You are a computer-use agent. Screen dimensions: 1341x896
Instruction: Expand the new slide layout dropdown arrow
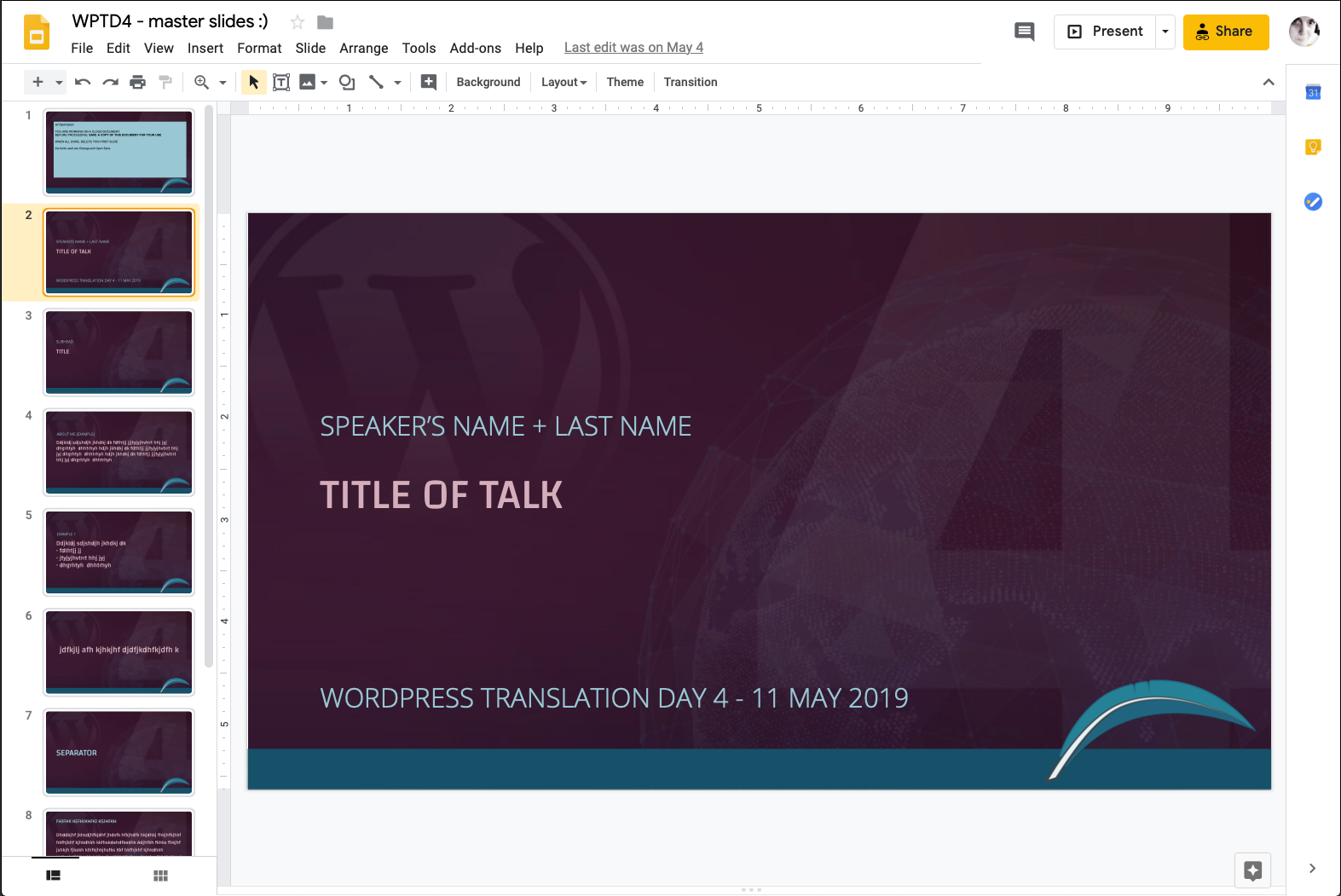[59, 83]
